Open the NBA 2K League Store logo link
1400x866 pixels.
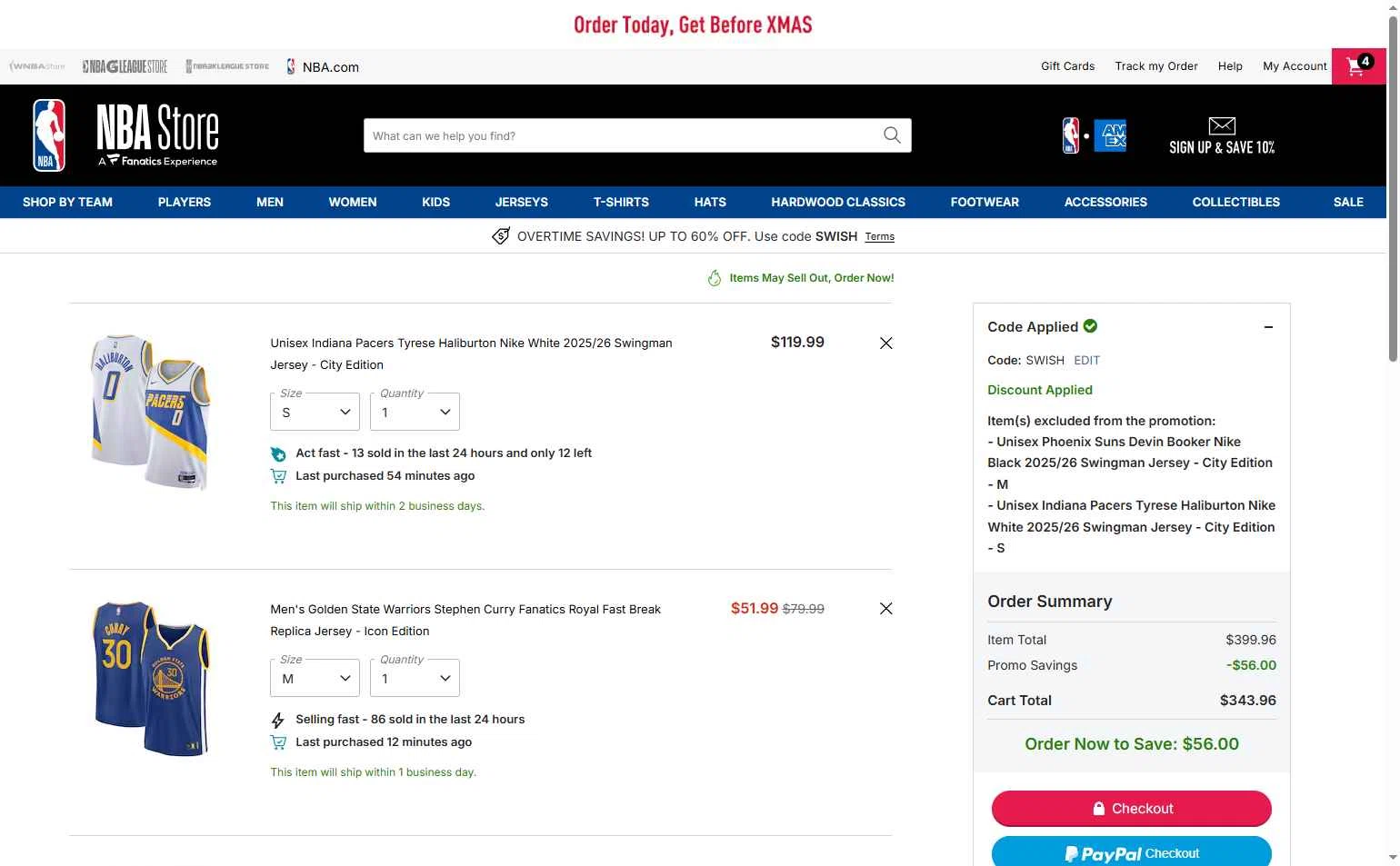pos(227,66)
